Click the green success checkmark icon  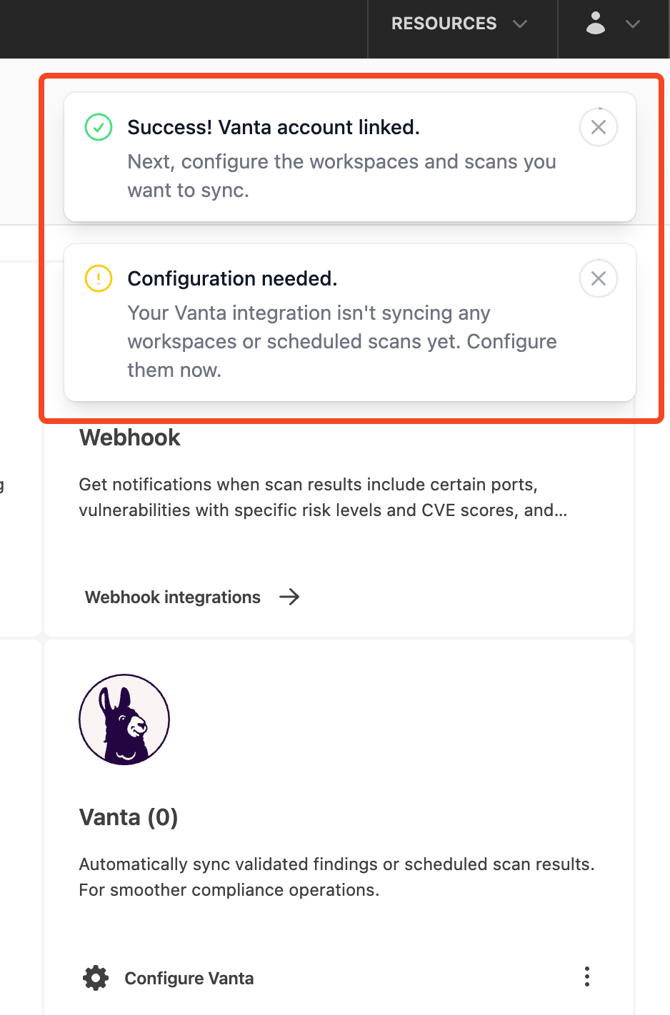tap(98, 127)
